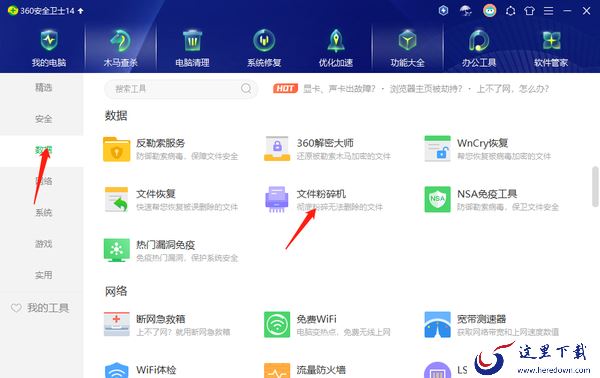This screenshot has height=378, width=600.
Task: Launch 断网急救箱 icon
Action: pos(116,324)
